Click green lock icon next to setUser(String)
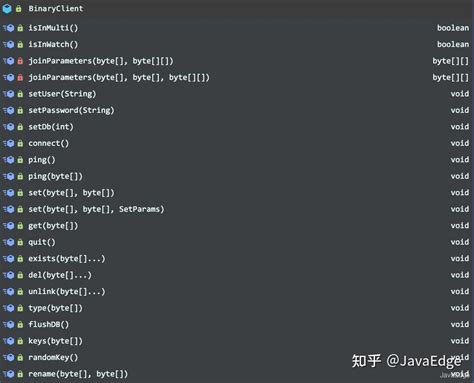This screenshot has width=474, height=383. tap(20, 94)
